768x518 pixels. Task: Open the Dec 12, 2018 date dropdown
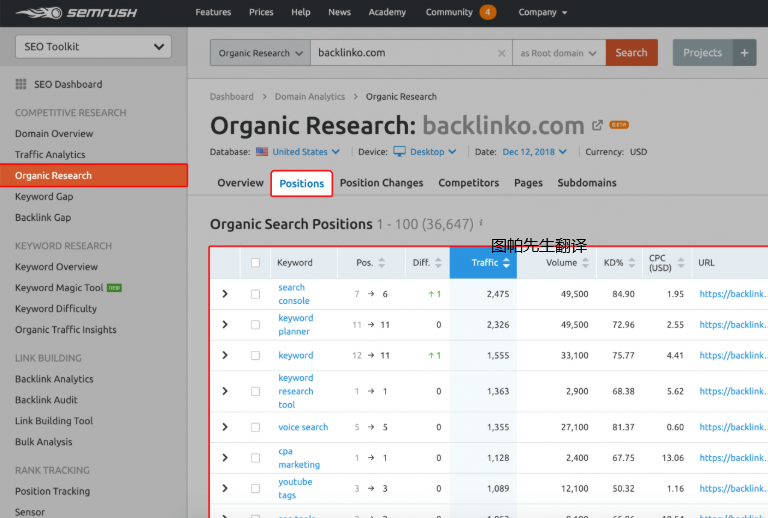pos(534,152)
